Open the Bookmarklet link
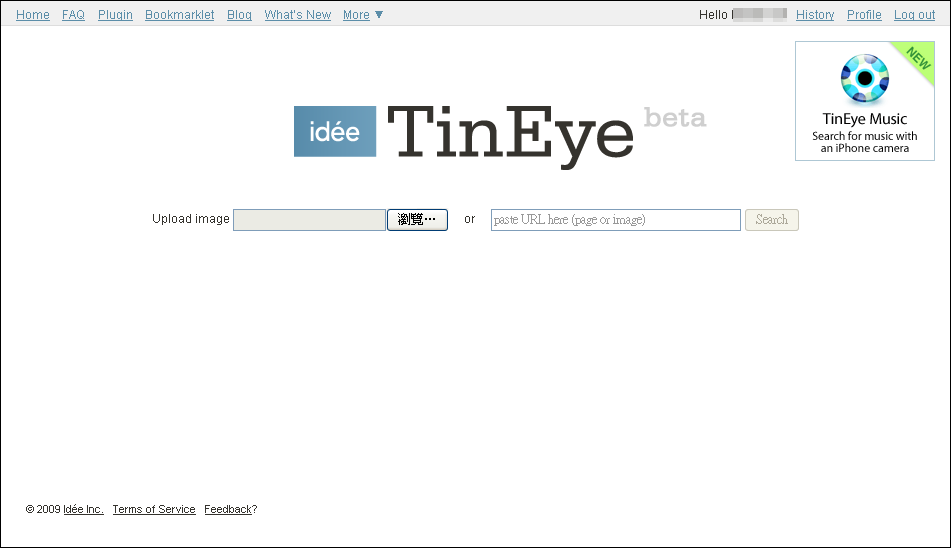This screenshot has height=548, width=951. point(180,15)
